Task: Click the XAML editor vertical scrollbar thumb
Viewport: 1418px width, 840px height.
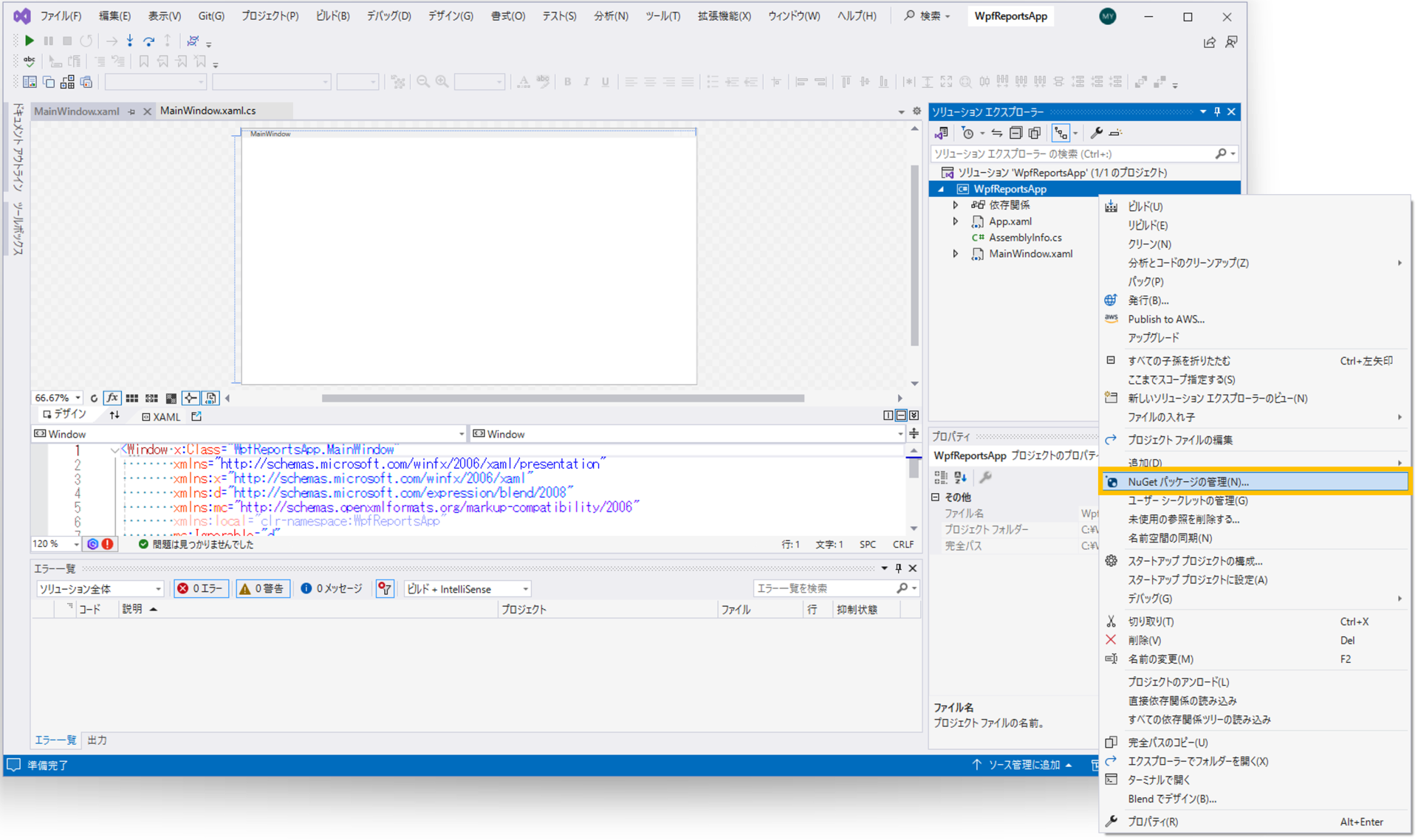Action: click(x=914, y=469)
